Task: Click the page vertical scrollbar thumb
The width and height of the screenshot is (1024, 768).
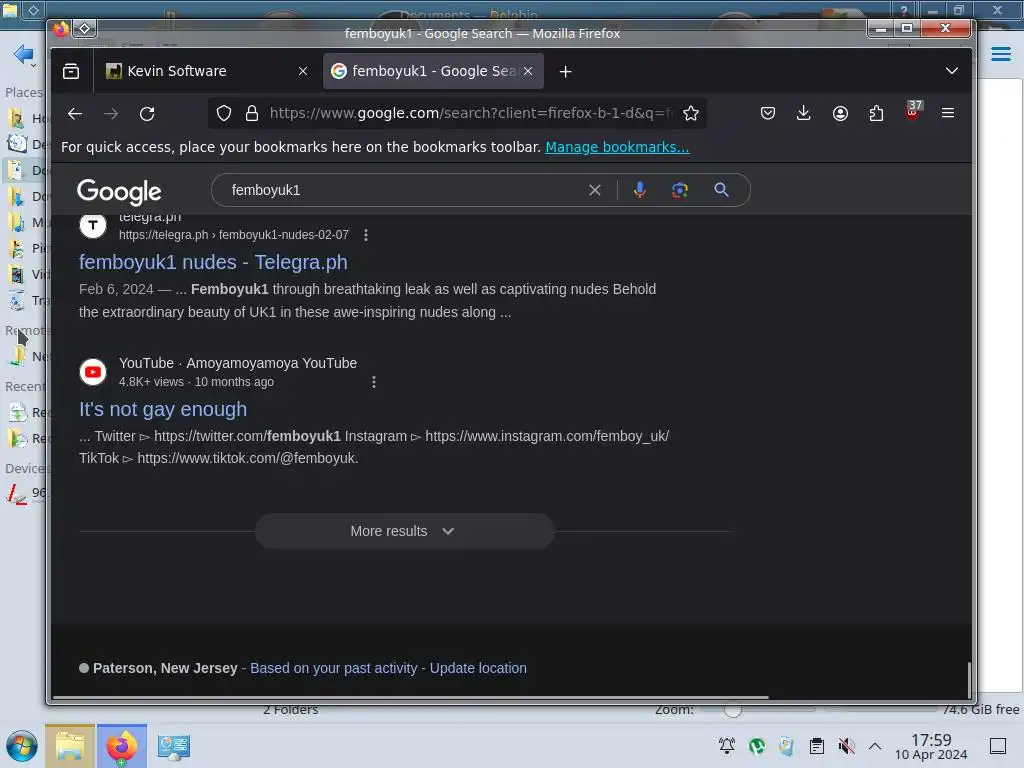Action: (969, 679)
